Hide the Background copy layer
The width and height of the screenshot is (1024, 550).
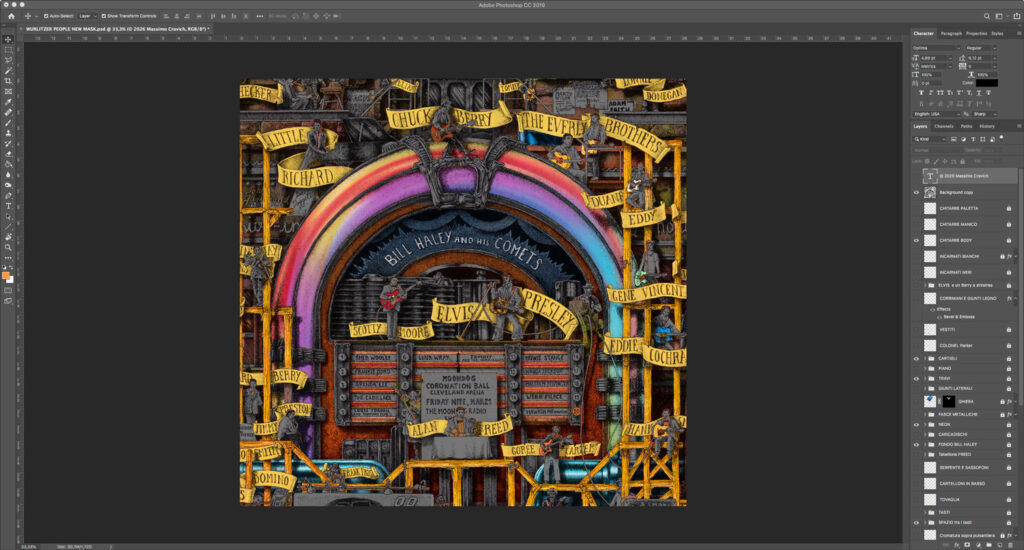coord(916,193)
